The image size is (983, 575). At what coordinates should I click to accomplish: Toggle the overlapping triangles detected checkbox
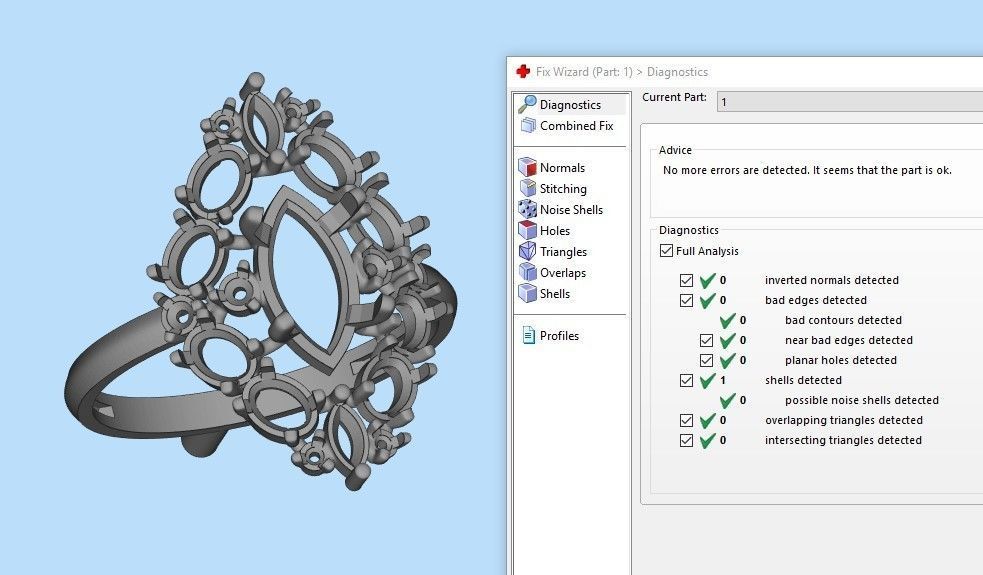tap(686, 420)
